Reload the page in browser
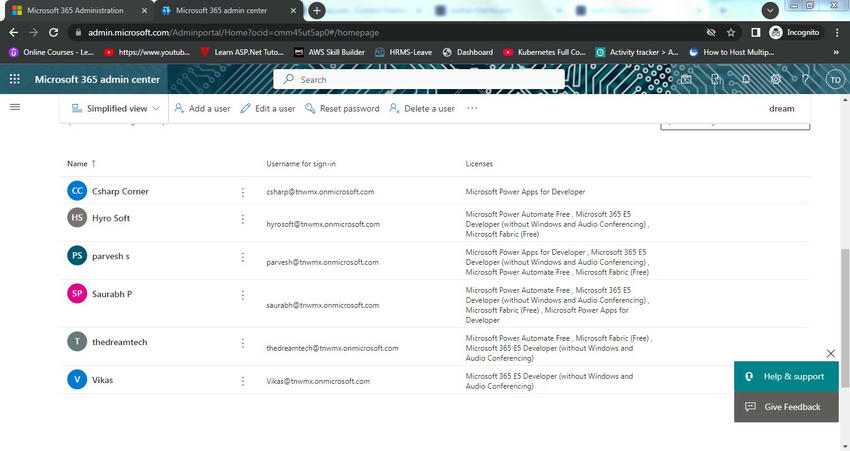850x451 pixels. tap(53, 33)
